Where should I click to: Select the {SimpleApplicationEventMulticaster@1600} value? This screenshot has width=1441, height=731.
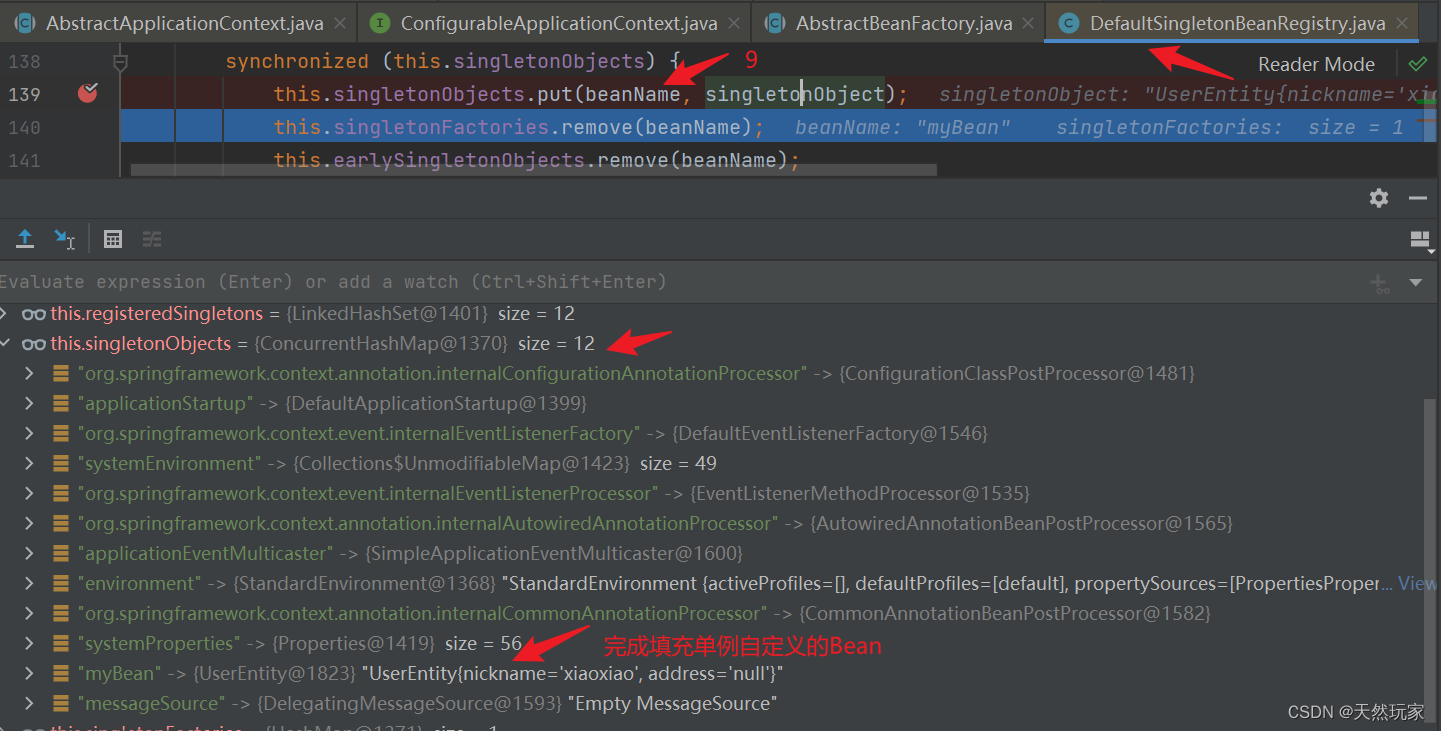[555, 553]
